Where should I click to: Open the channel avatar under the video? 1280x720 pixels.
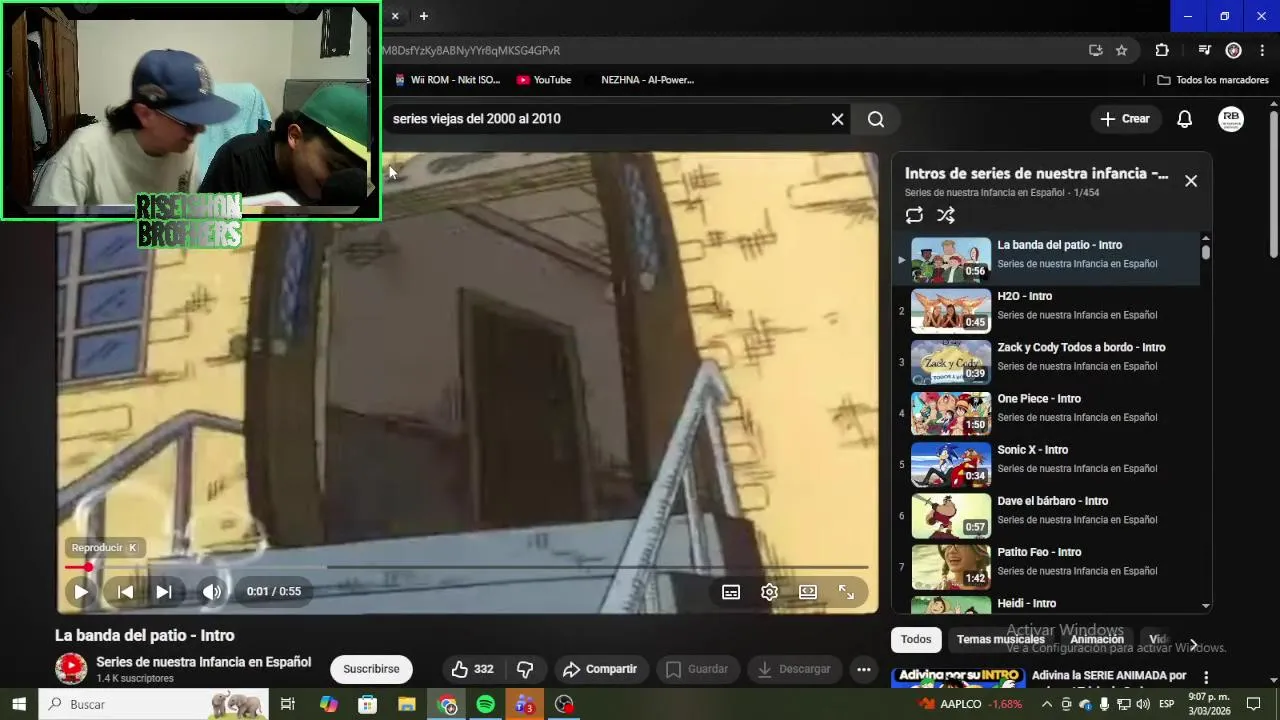click(x=71, y=669)
